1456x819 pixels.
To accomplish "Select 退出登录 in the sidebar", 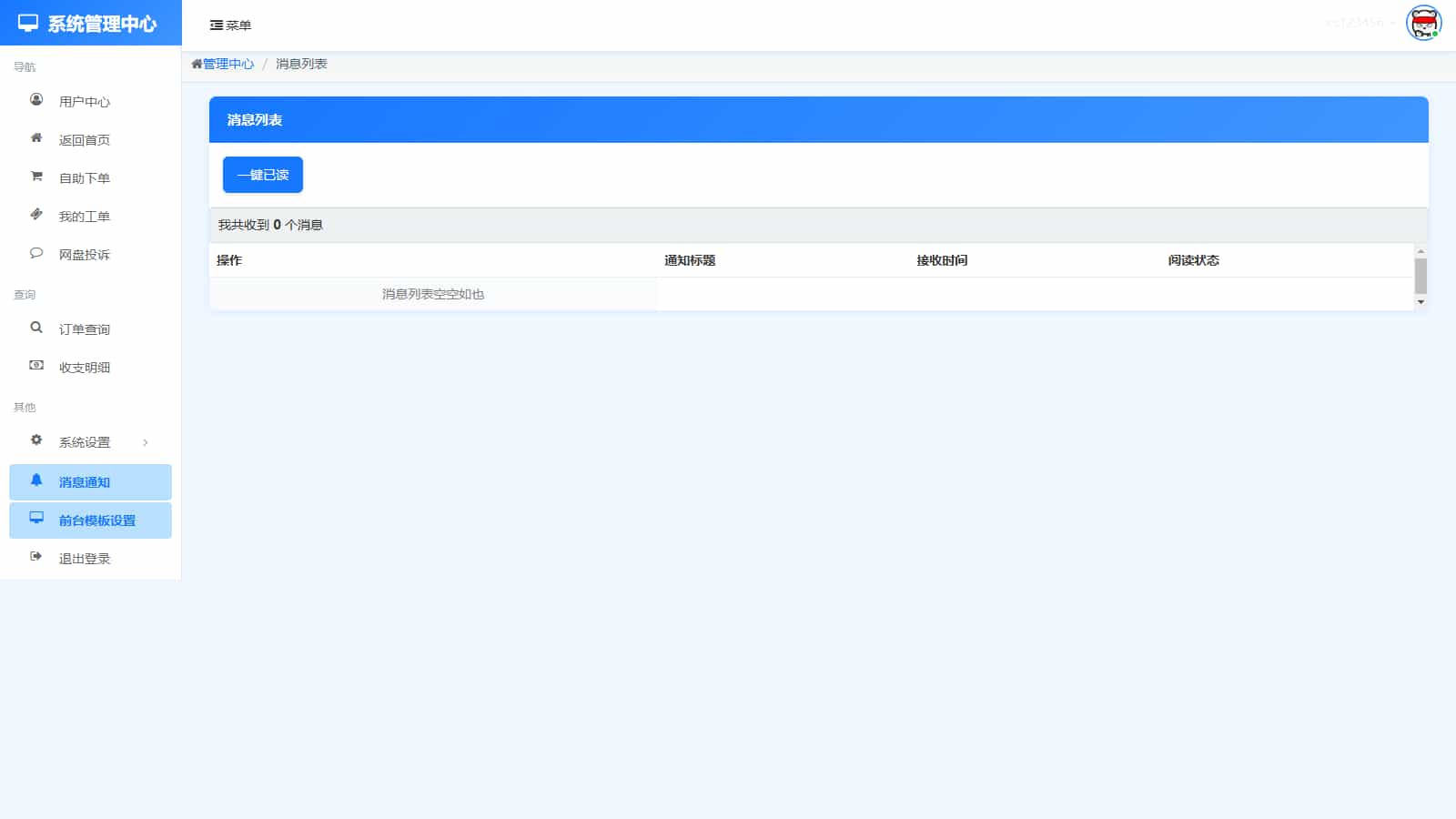I will tap(85, 559).
